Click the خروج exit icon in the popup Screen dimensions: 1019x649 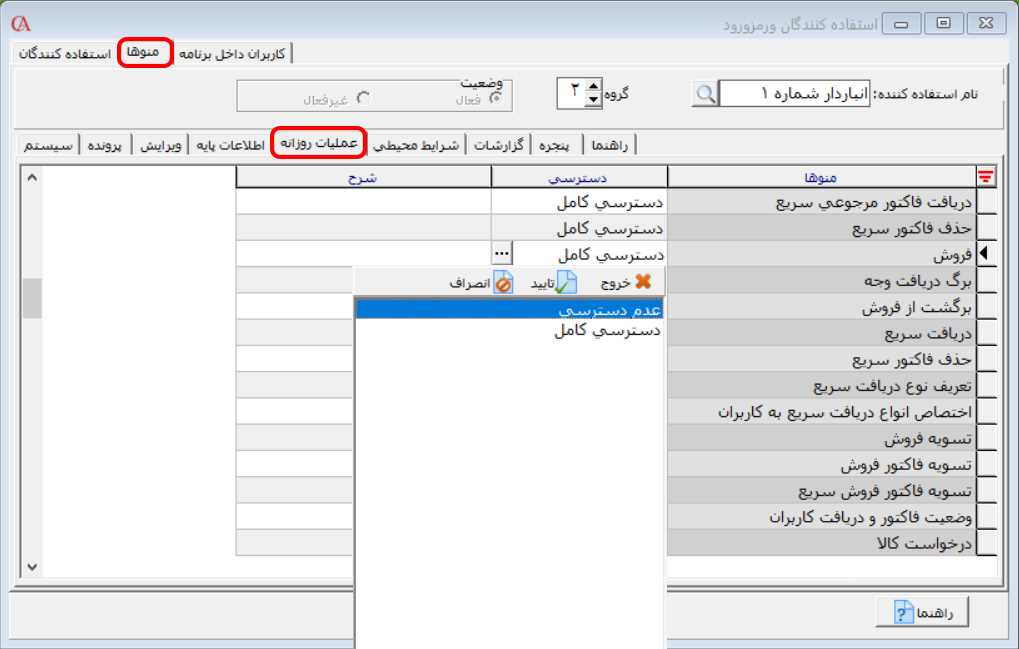coord(645,281)
